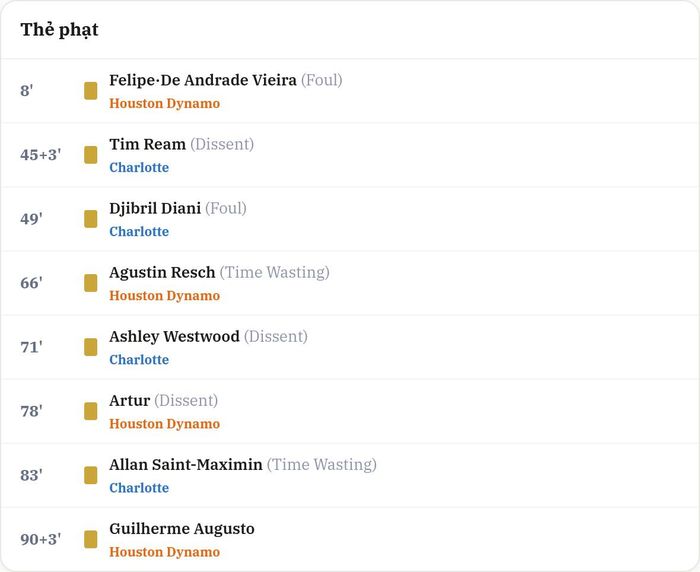Image resolution: width=700 pixels, height=572 pixels.
Task: Open Houston Dynamo link under Agustin Resch
Action: [x=164, y=296]
